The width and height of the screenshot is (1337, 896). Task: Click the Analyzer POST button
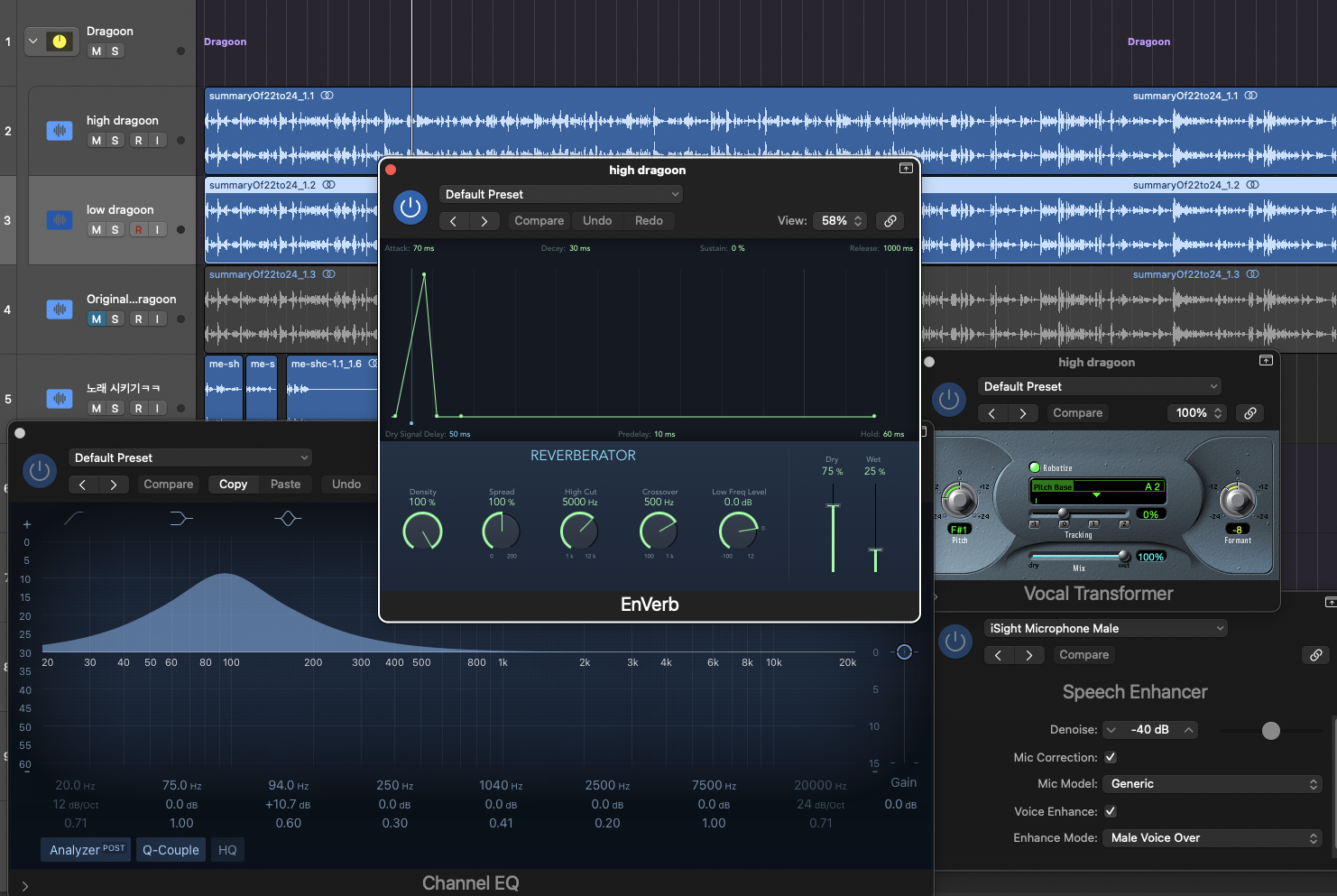tap(86, 850)
